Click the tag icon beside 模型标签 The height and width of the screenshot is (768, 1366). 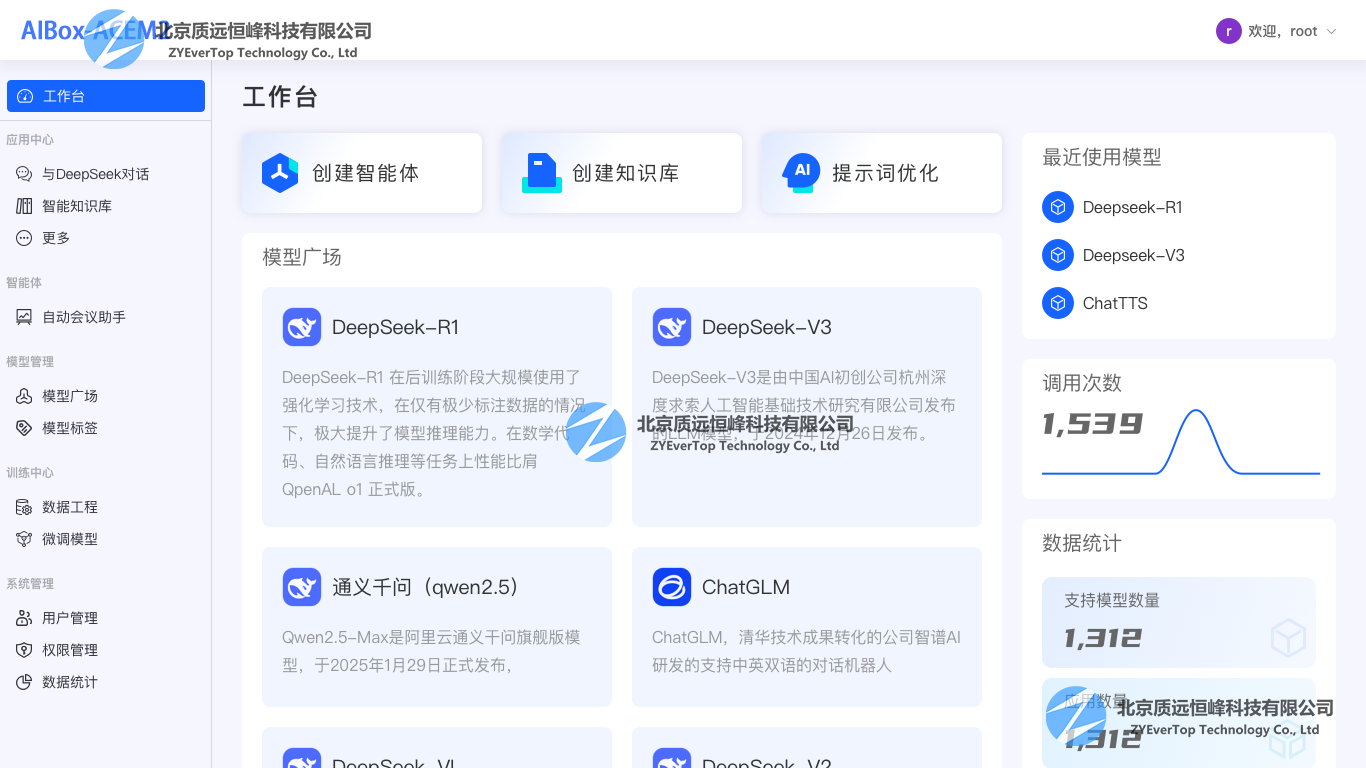pyautogui.click(x=24, y=428)
